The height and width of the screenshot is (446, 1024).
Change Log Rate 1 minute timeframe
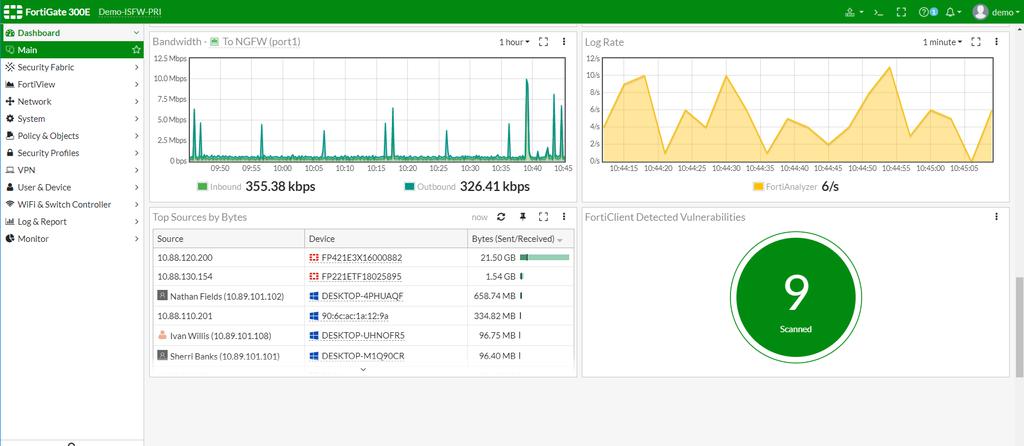point(942,42)
